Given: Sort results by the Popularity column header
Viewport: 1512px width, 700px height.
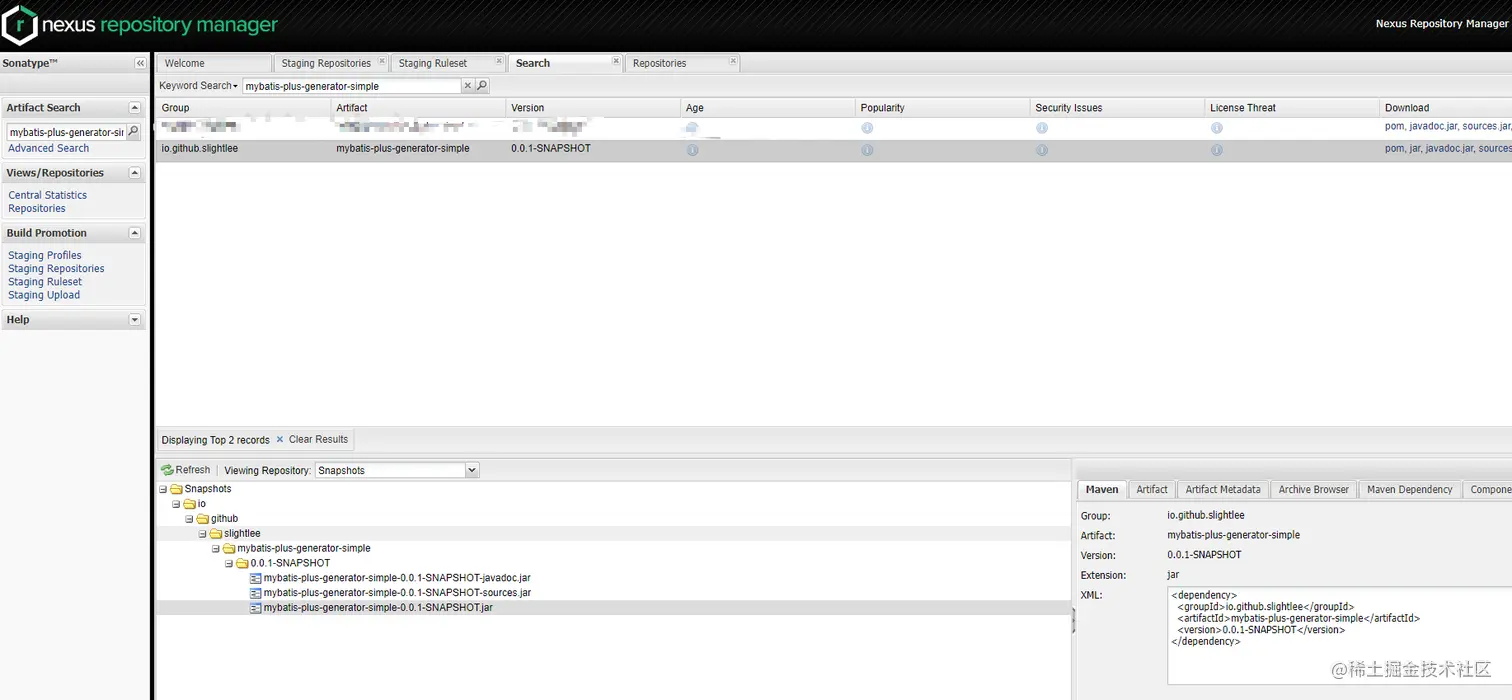Looking at the screenshot, I should (x=943, y=108).
